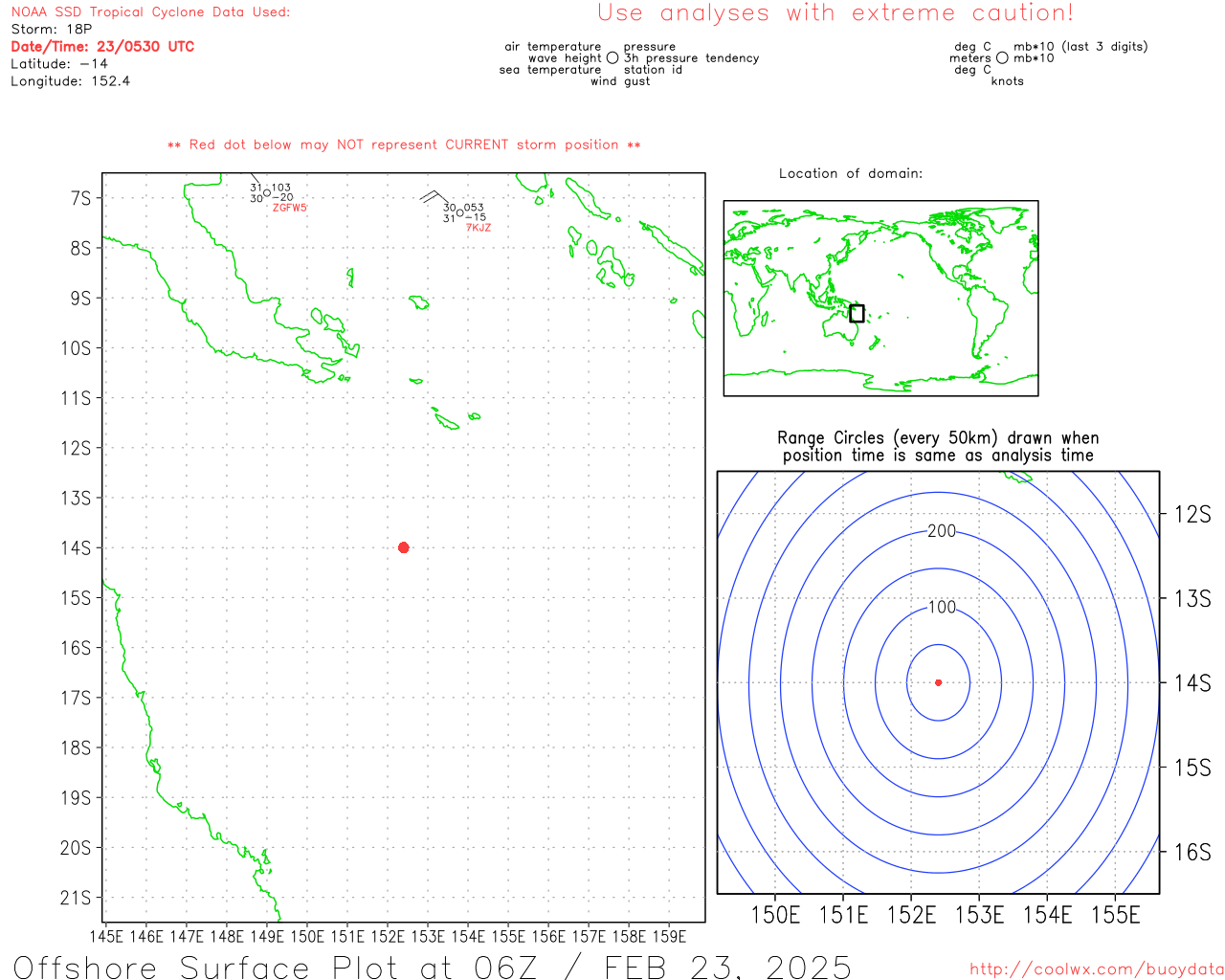Screen dimensions: 1225x980
Task: Click the black domain box on world map
Action: [x=857, y=314]
